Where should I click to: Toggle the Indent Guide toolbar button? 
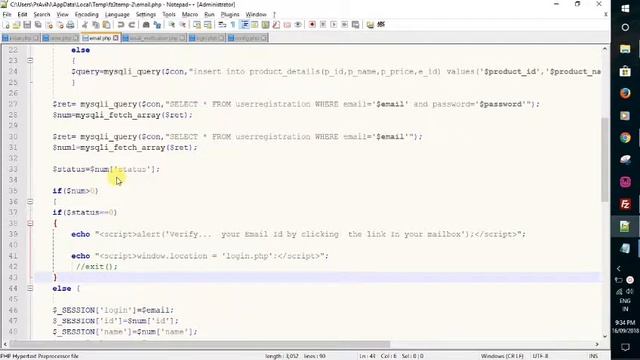pos(244,25)
